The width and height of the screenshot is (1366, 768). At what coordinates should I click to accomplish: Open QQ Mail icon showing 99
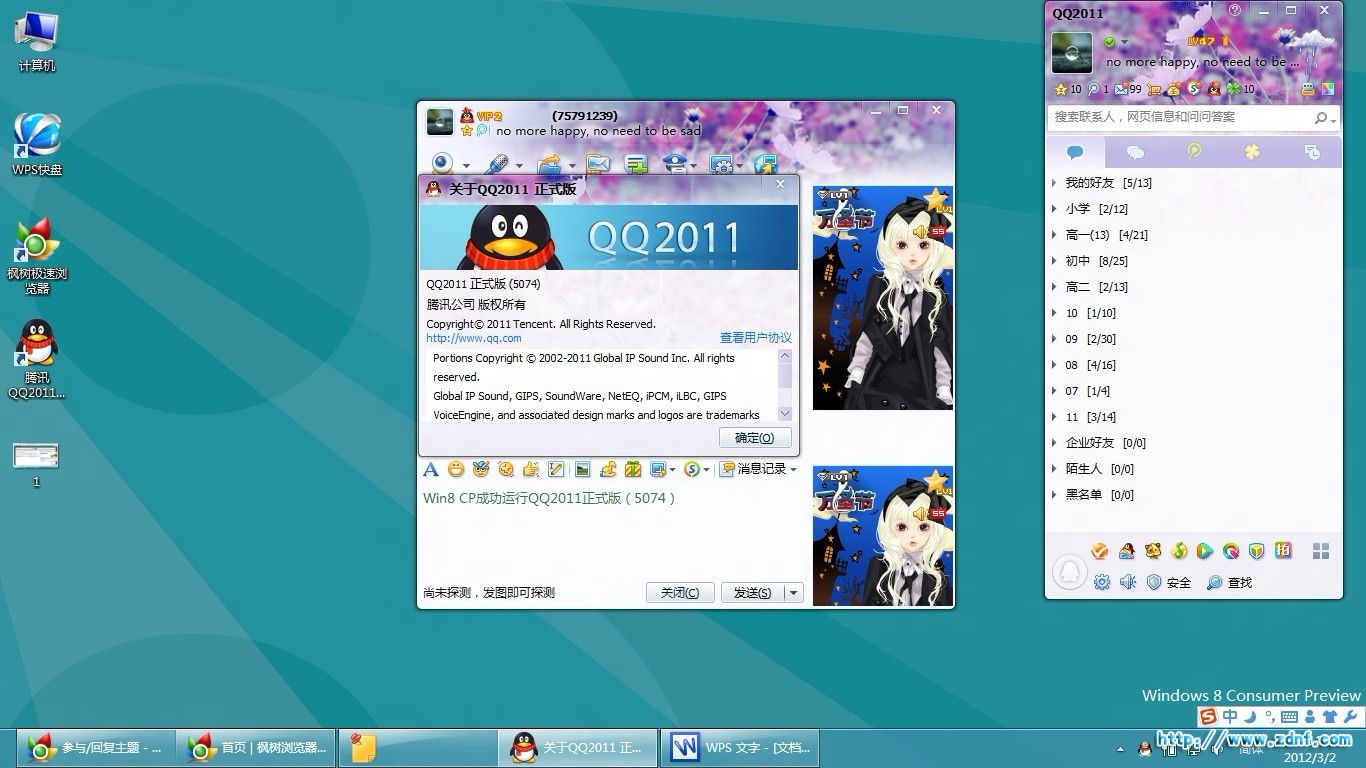[x=1120, y=89]
